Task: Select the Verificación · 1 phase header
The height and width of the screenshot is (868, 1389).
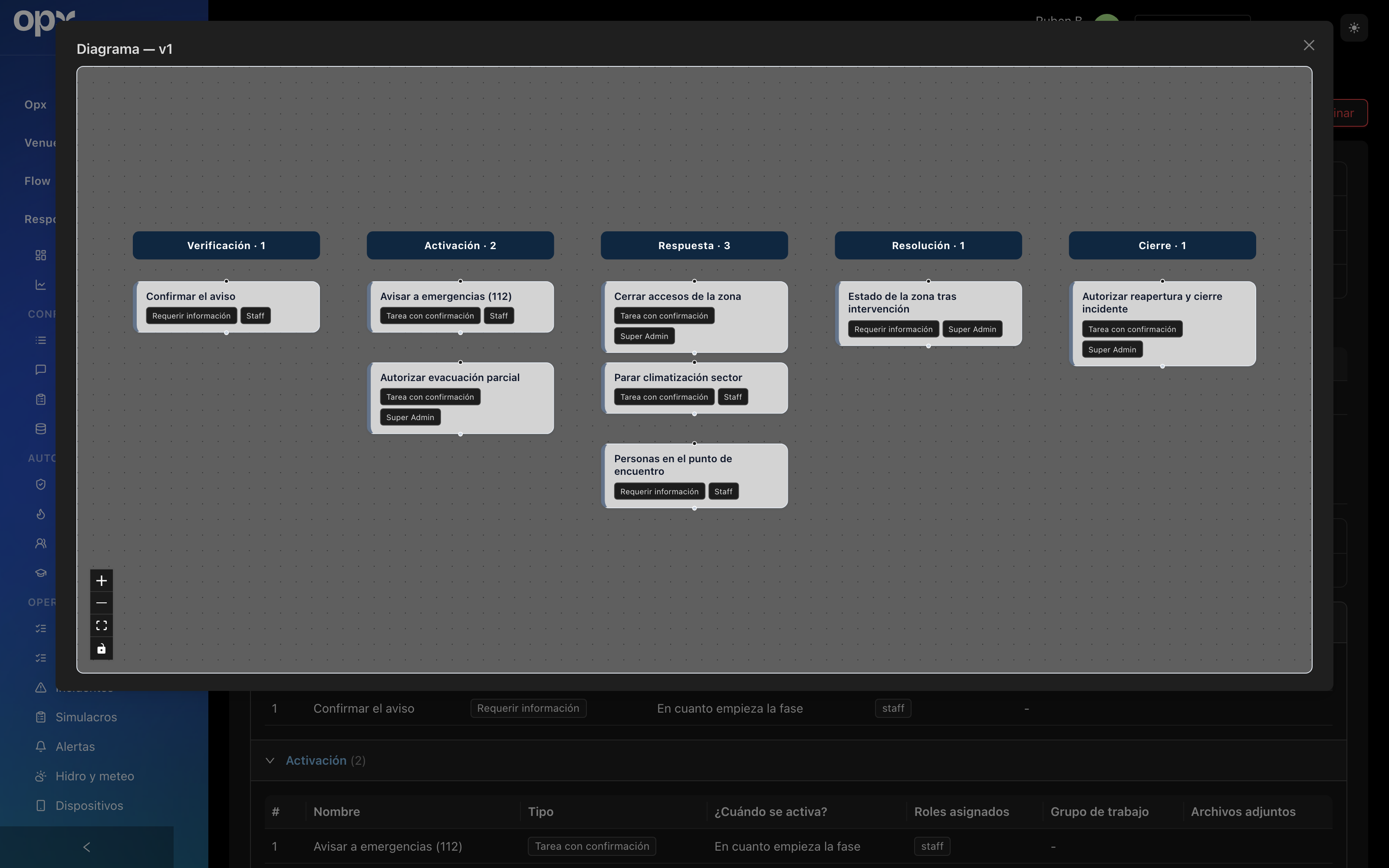Action: (x=226, y=245)
